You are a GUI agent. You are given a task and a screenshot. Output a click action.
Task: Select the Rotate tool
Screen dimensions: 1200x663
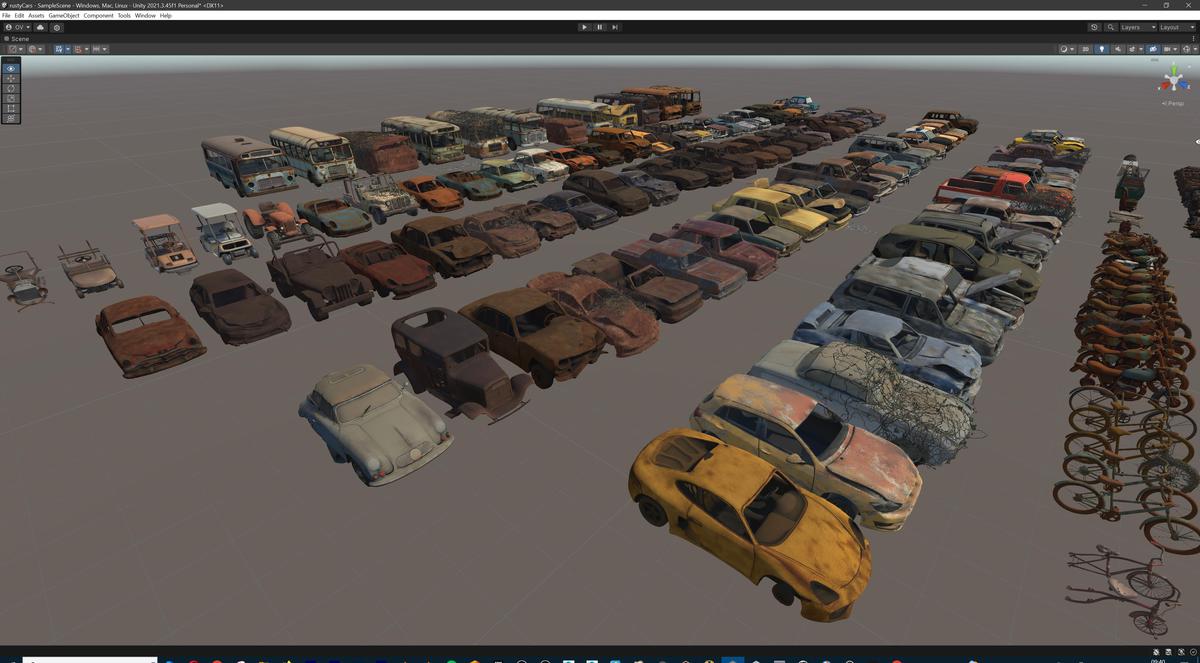click(9, 89)
